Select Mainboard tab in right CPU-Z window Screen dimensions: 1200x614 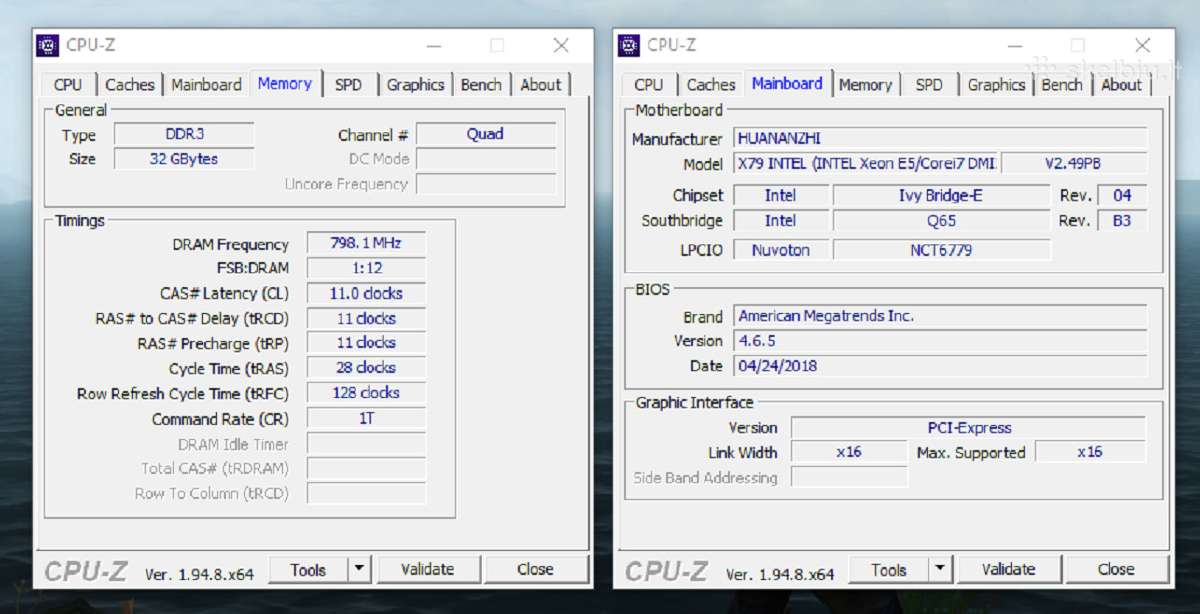click(x=787, y=84)
